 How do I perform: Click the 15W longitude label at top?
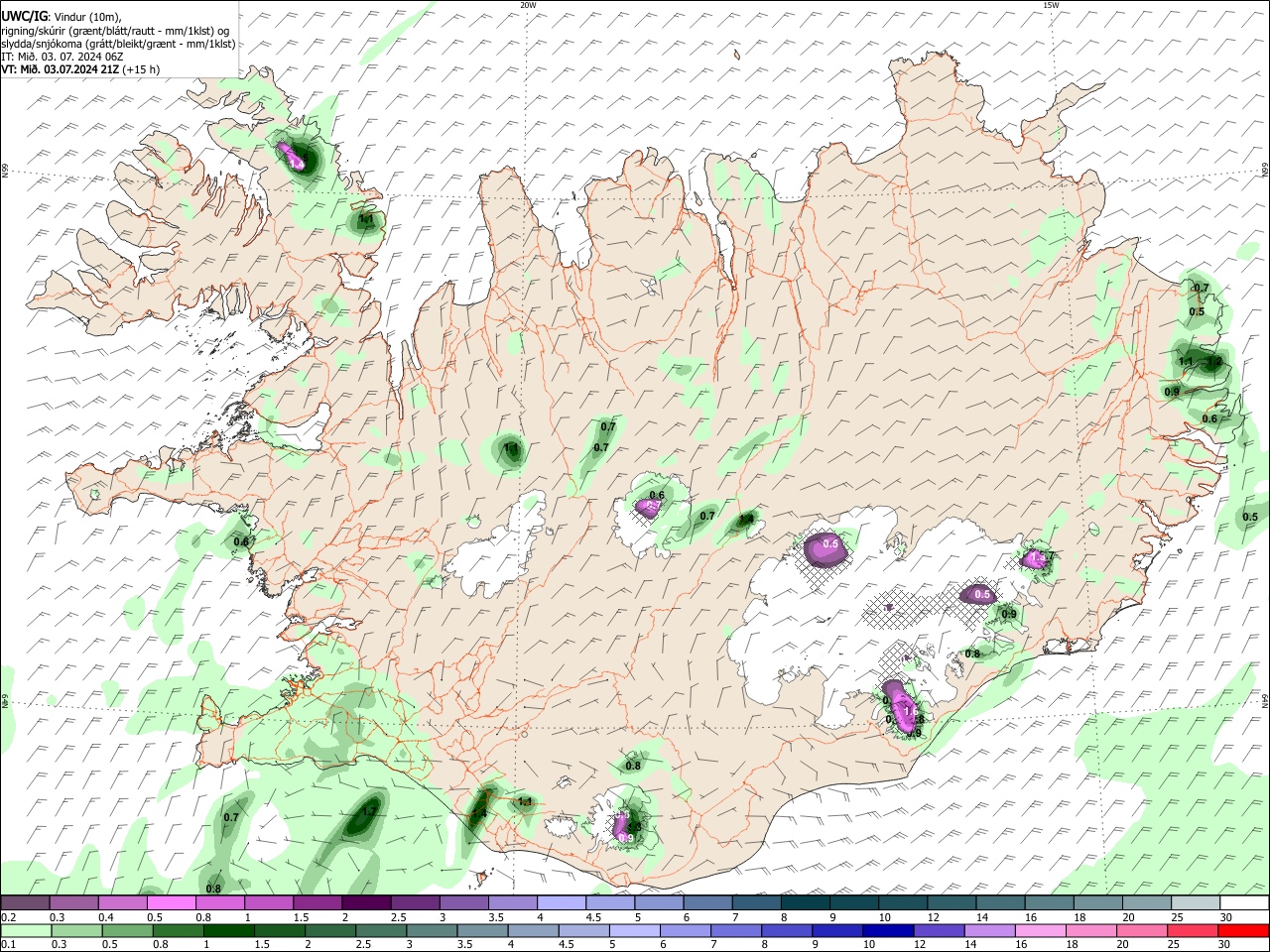coord(1051,5)
